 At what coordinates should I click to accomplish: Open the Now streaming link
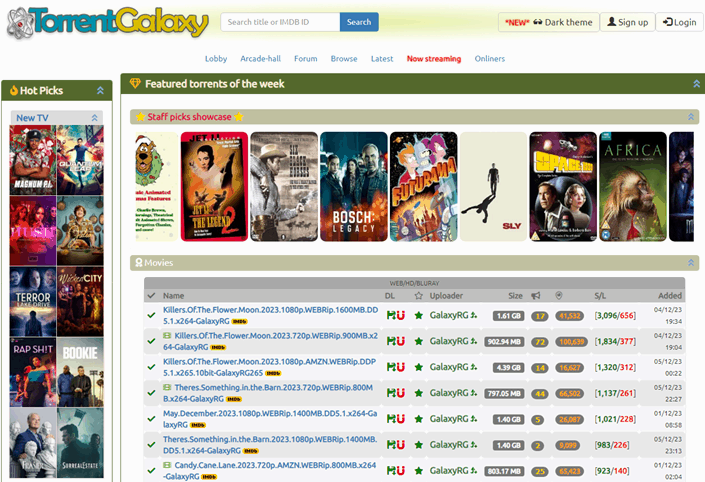click(x=434, y=58)
